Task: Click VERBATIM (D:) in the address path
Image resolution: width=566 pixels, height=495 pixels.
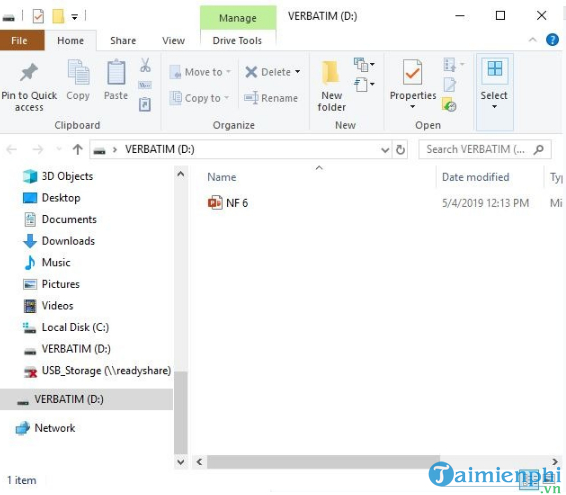Action: (160, 149)
